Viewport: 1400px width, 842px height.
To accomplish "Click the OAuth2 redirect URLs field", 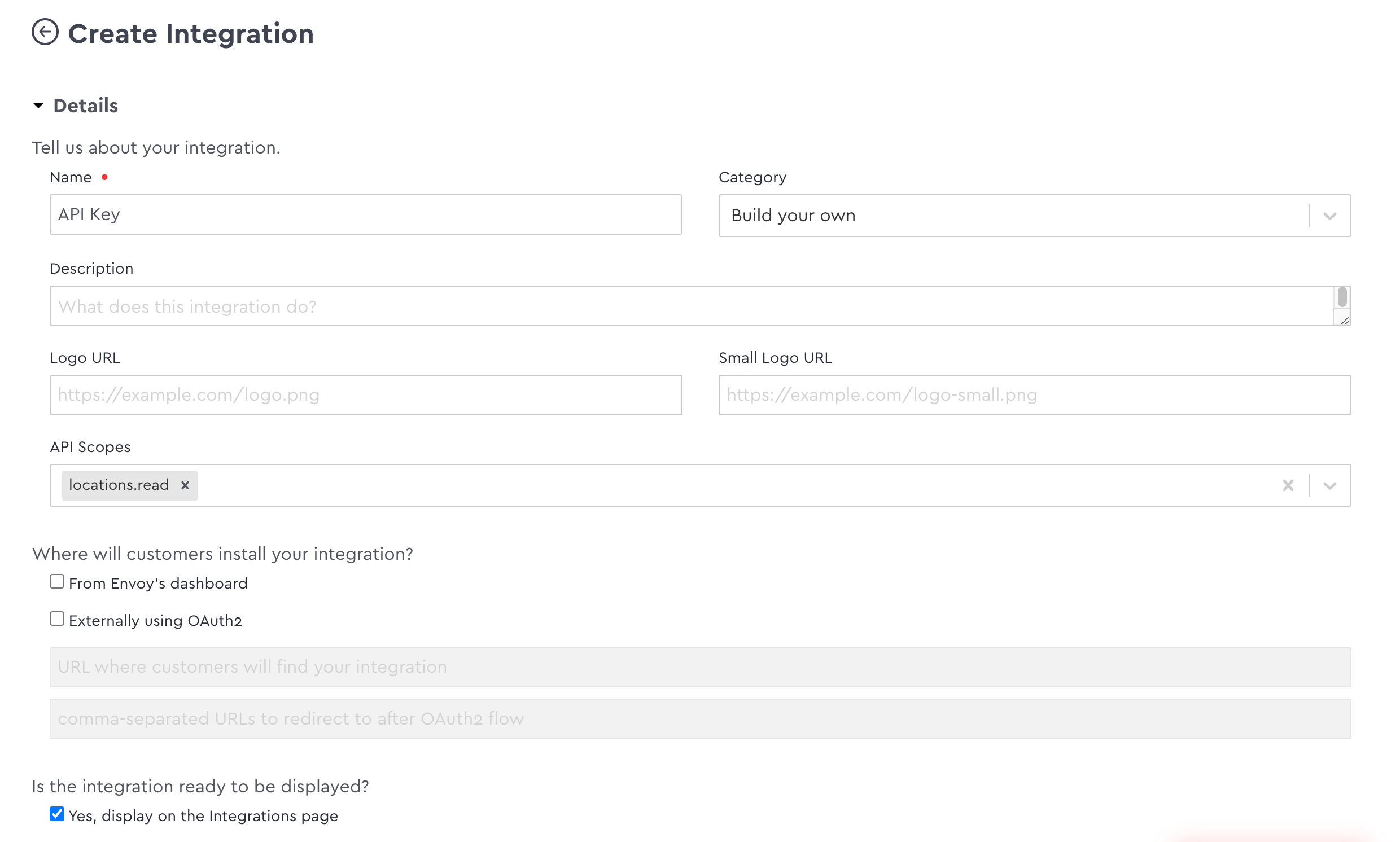I will pyautogui.click(x=699, y=719).
